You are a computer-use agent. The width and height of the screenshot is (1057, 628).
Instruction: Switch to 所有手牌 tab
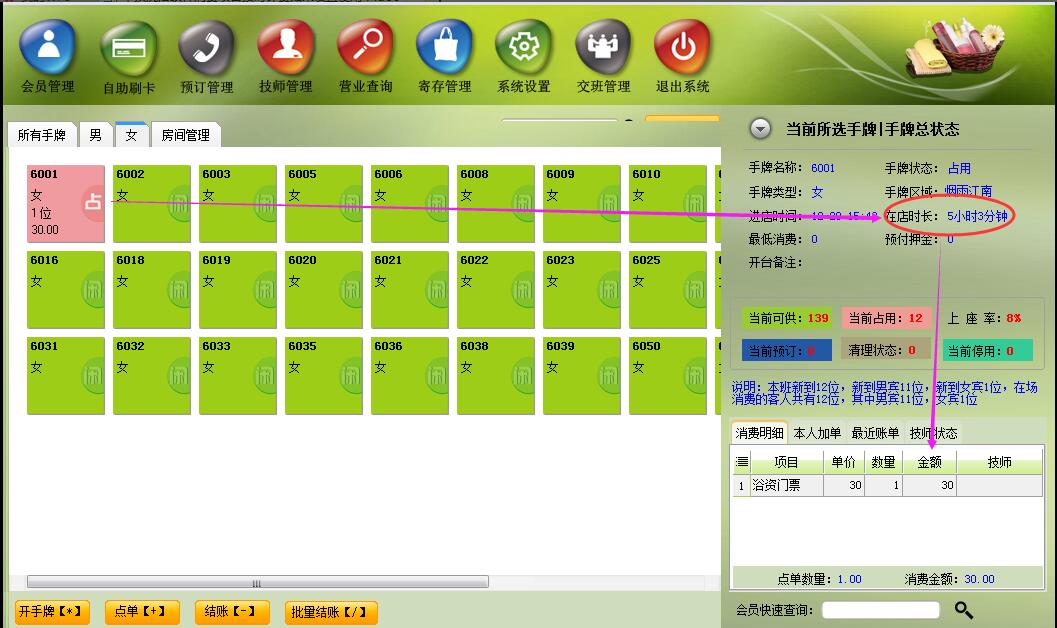coord(42,135)
